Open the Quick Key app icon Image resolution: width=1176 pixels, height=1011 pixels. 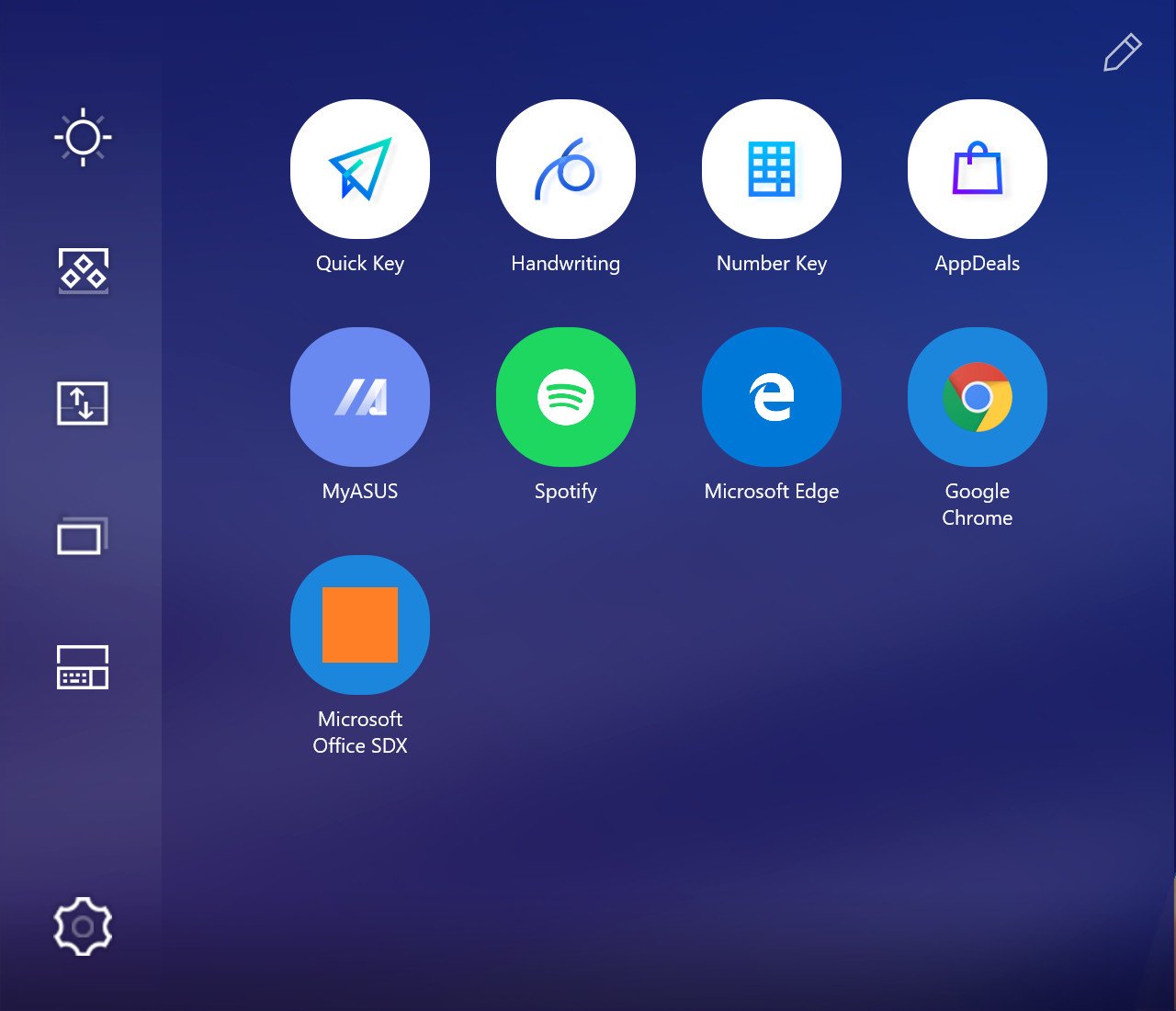click(x=360, y=169)
